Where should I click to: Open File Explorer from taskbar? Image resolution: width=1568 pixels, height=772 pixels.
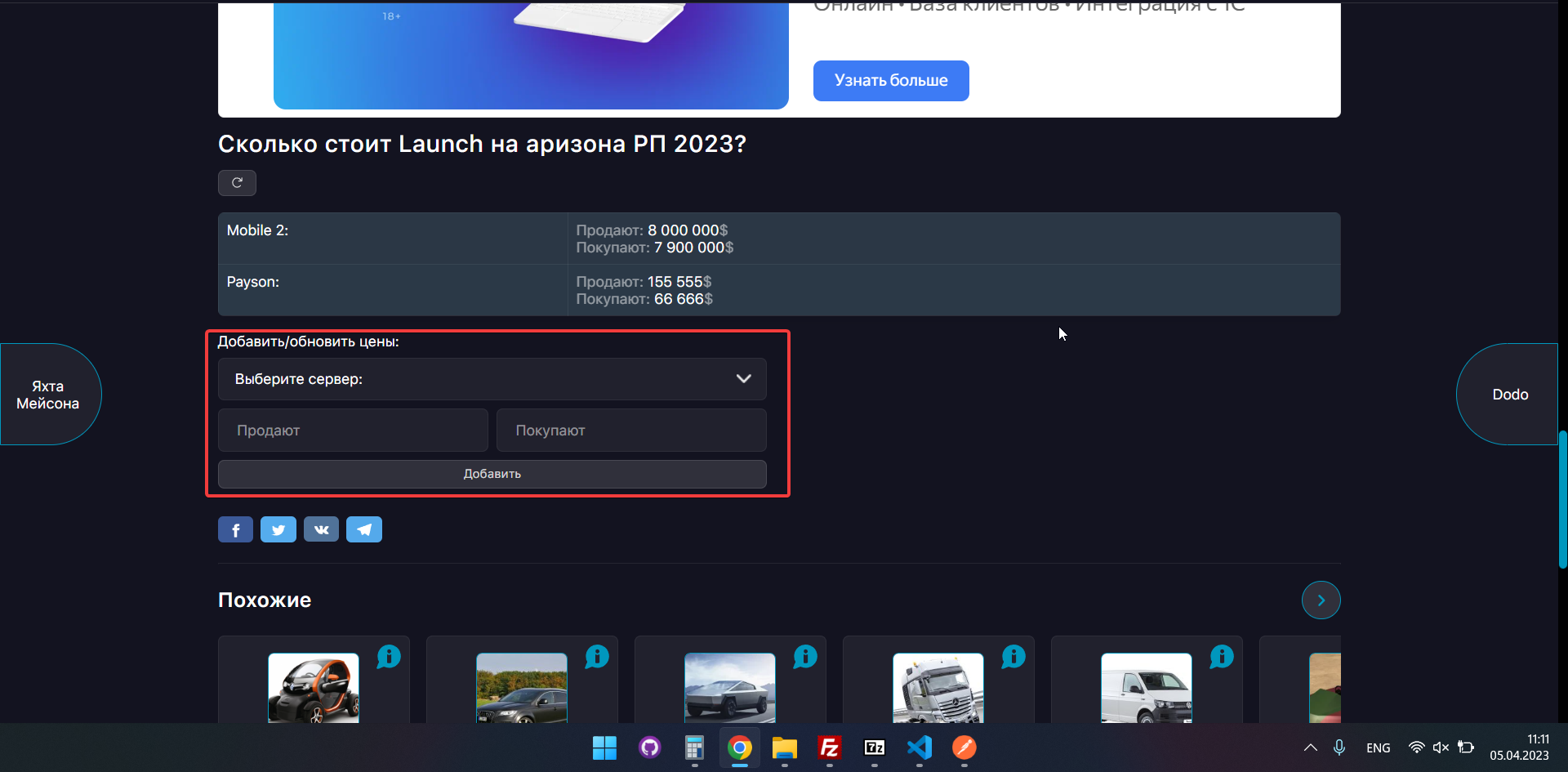tap(785, 747)
